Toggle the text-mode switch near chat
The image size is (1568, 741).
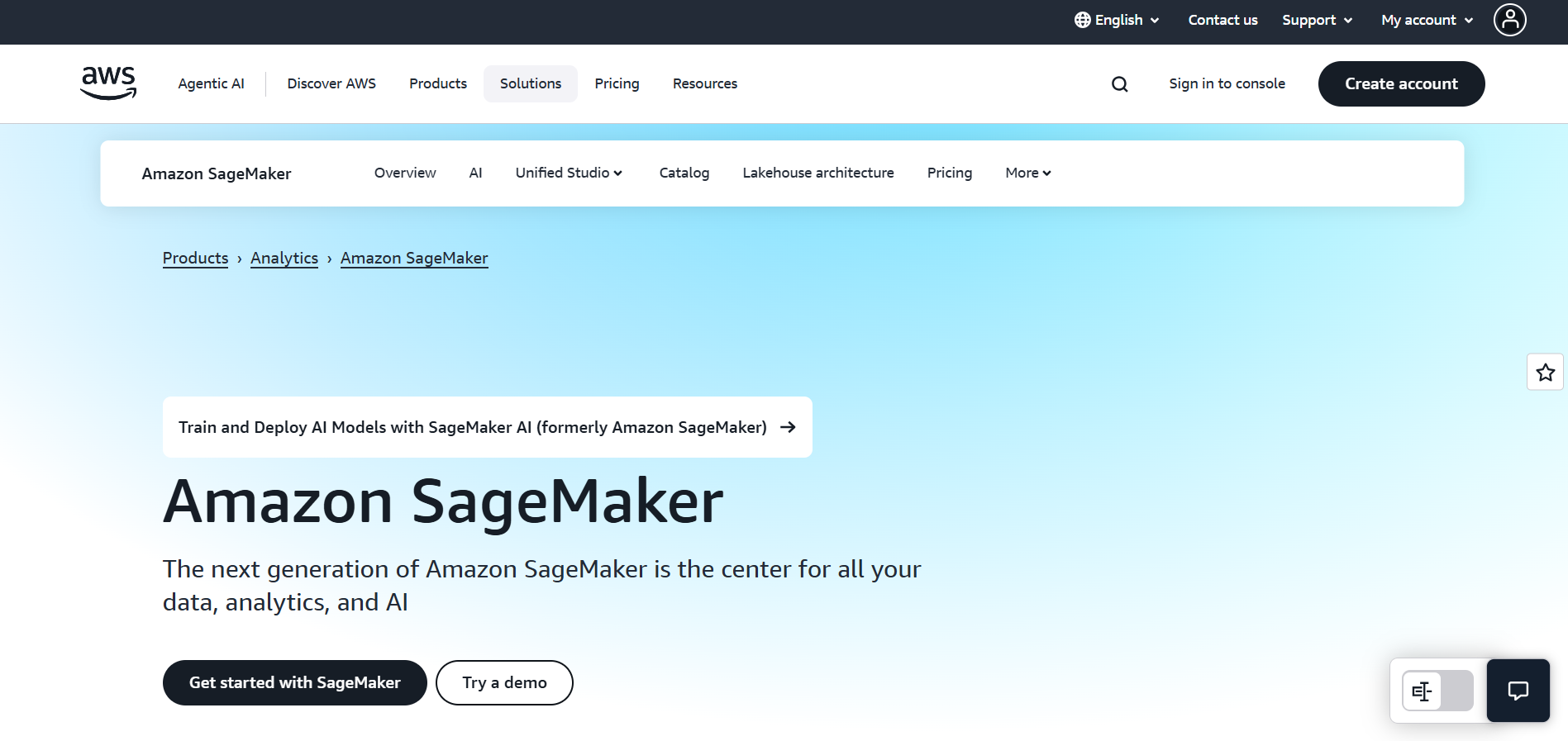1437,691
